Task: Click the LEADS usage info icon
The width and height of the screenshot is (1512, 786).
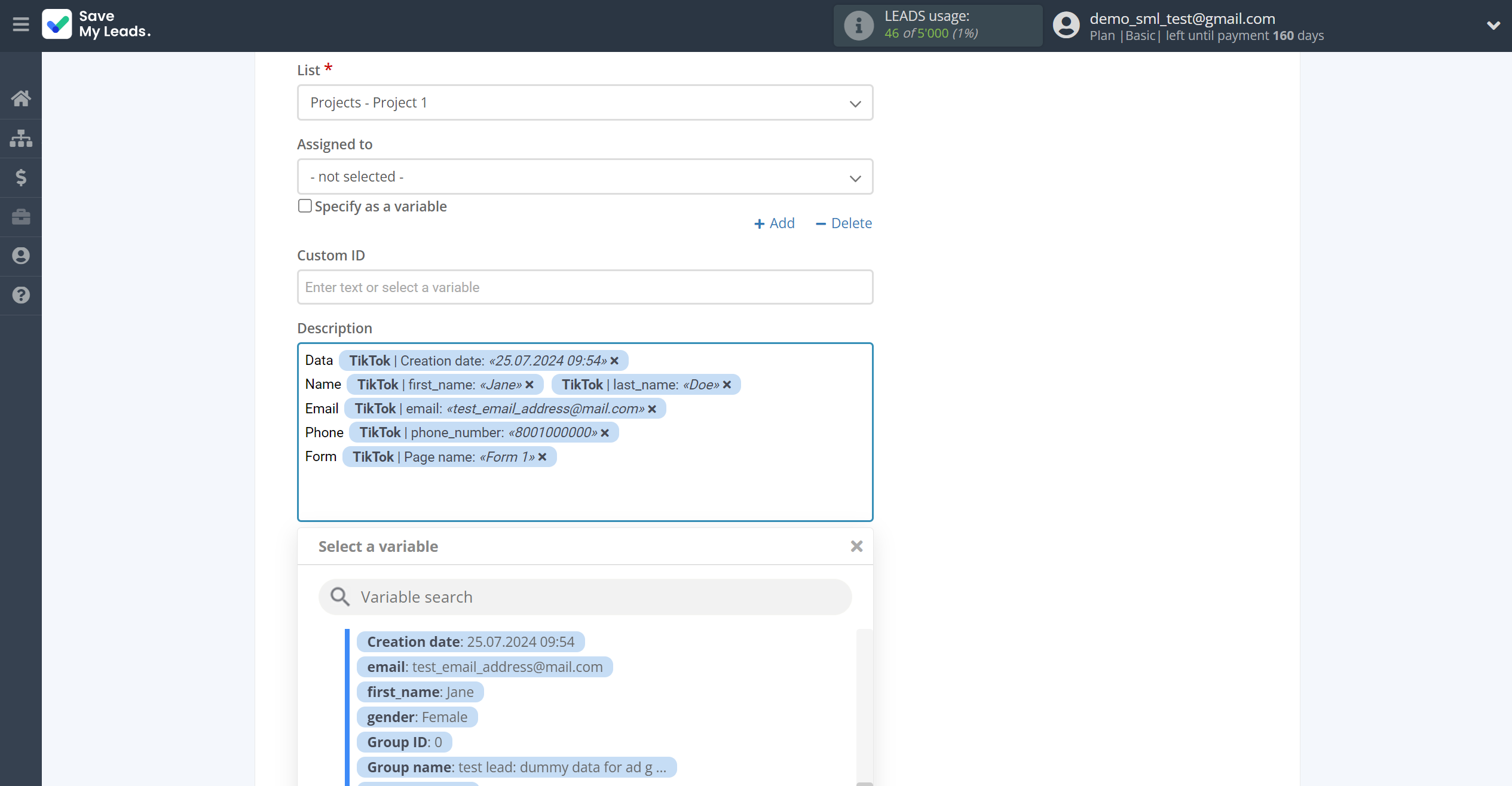Action: pos(858,26)
